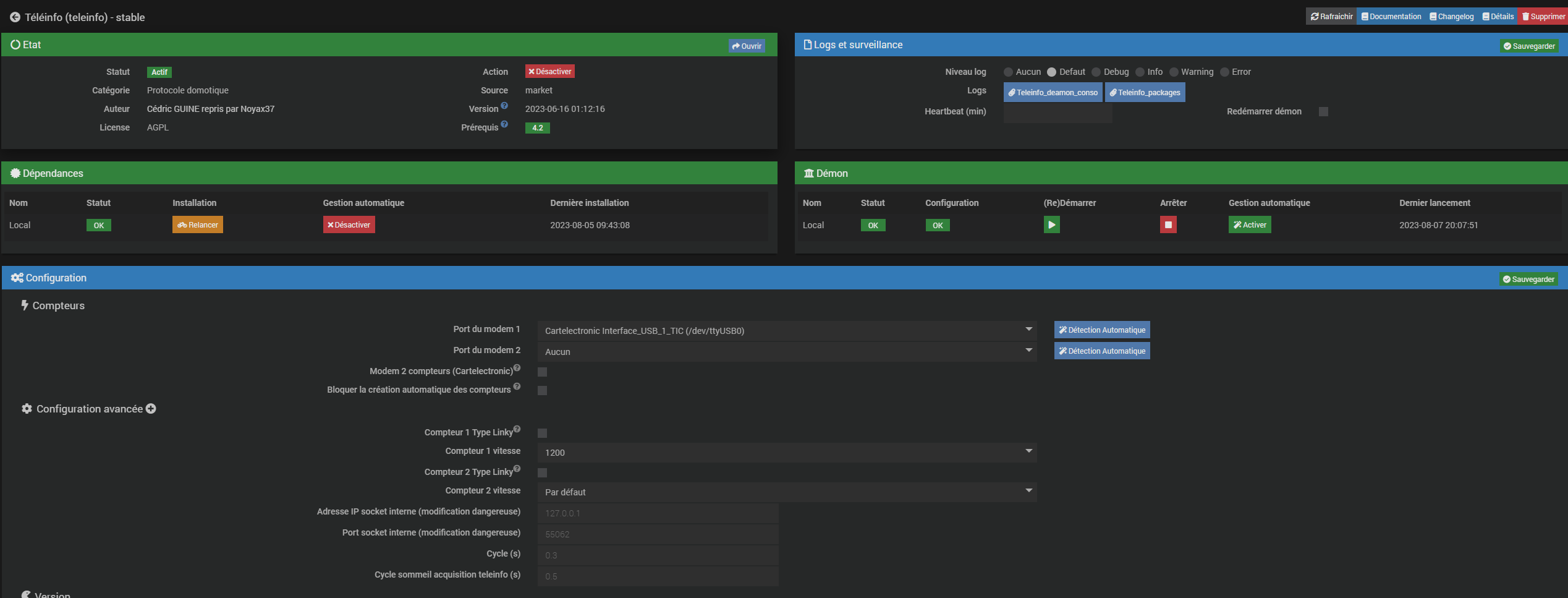Open the Documentation link in top bar
1568x598 pixels.
coord(1391,17)
